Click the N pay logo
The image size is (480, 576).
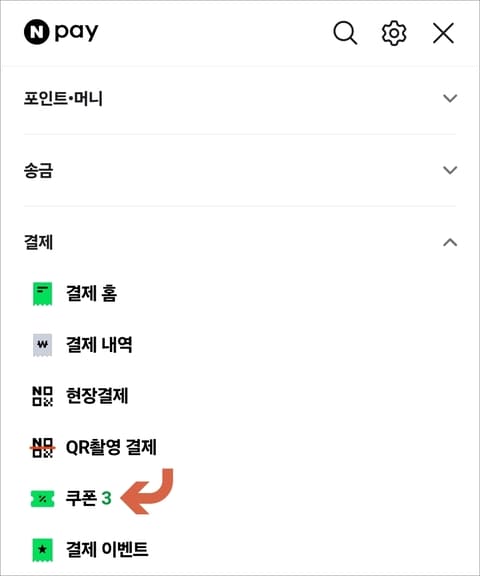[x=61, y=32]
